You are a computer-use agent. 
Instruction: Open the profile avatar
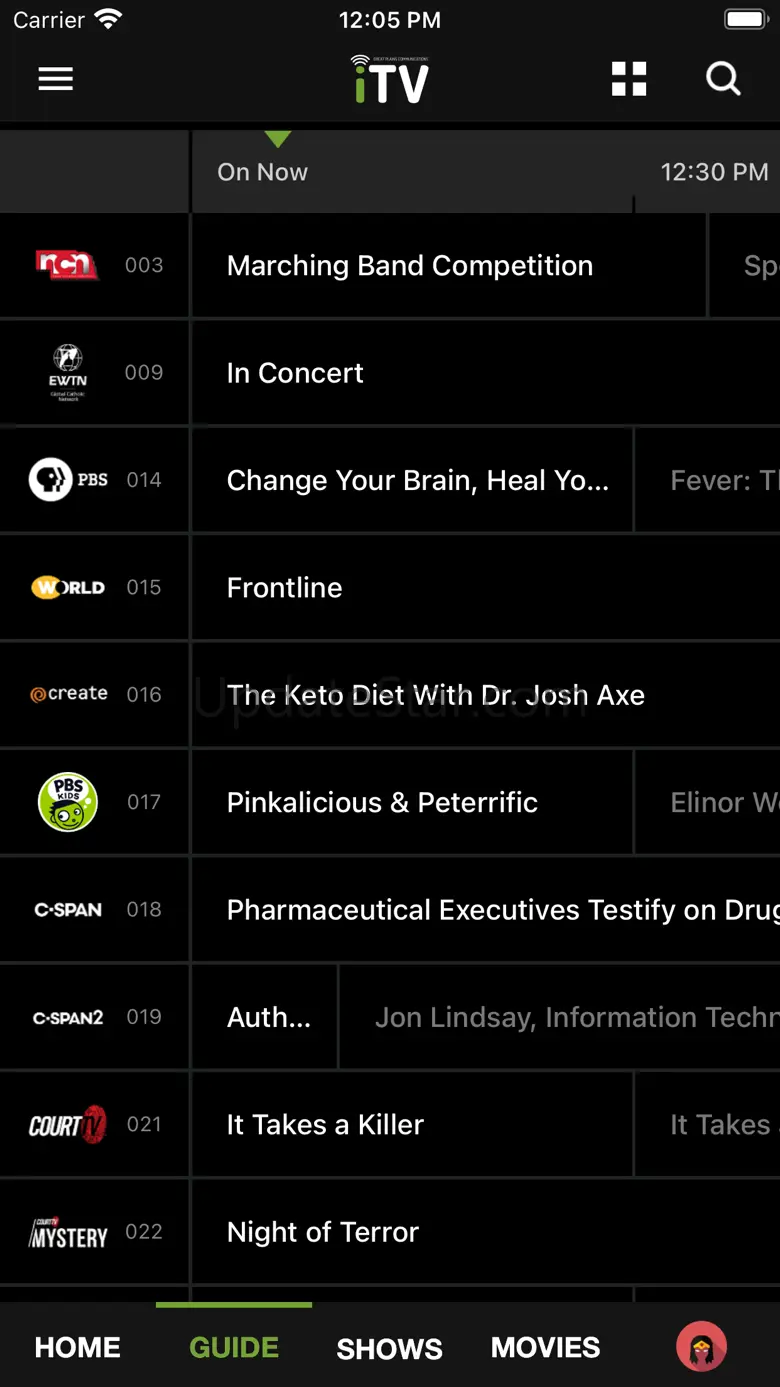pos(701,1347)
